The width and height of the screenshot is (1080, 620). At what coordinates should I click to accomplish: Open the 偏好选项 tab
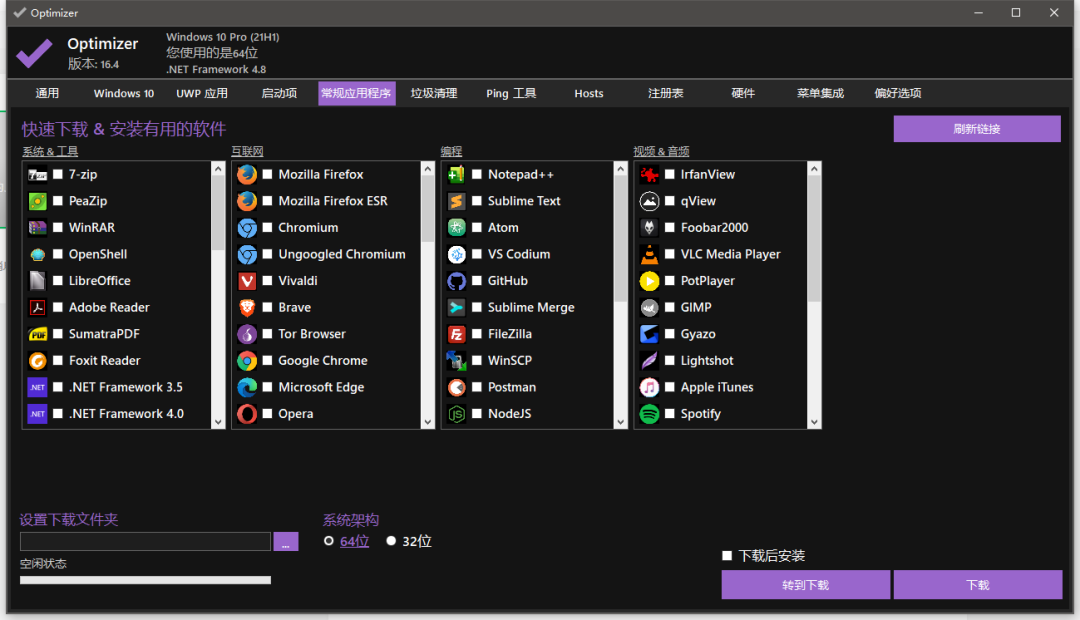[897, 93]
